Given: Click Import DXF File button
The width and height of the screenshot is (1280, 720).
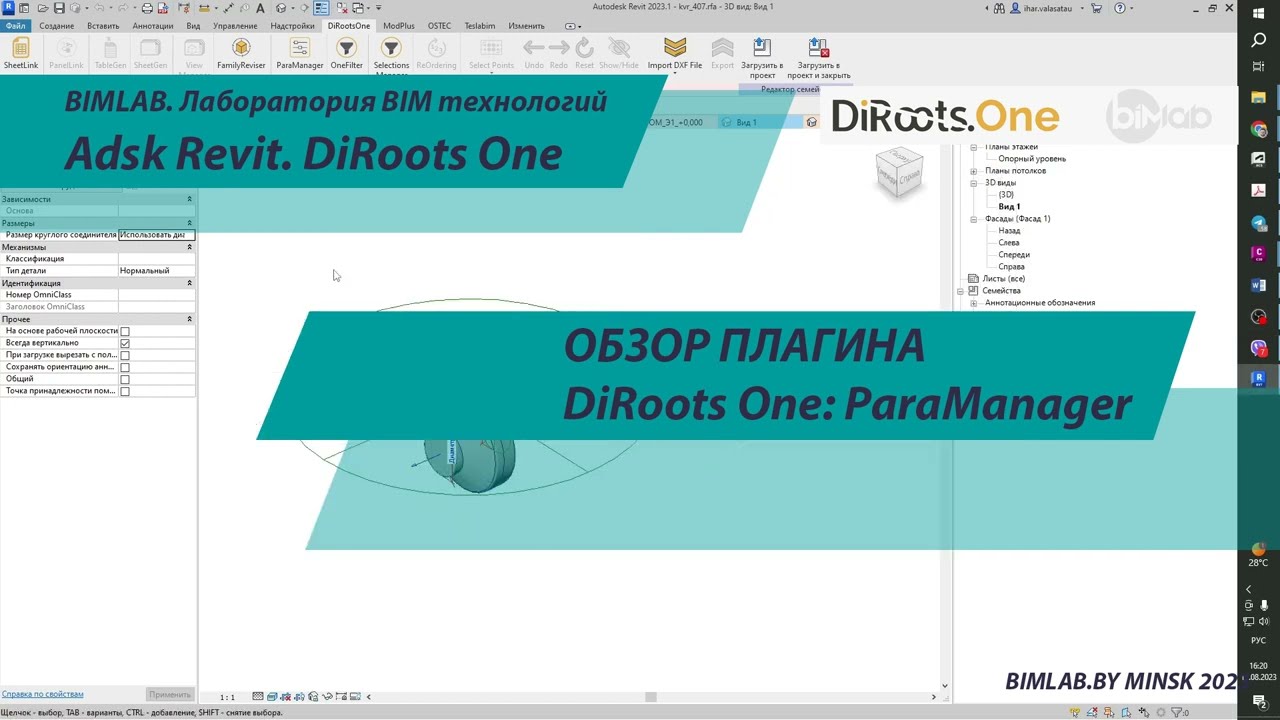Looking at the screenshot, I should pyautogui.click(x=675, y=54).
